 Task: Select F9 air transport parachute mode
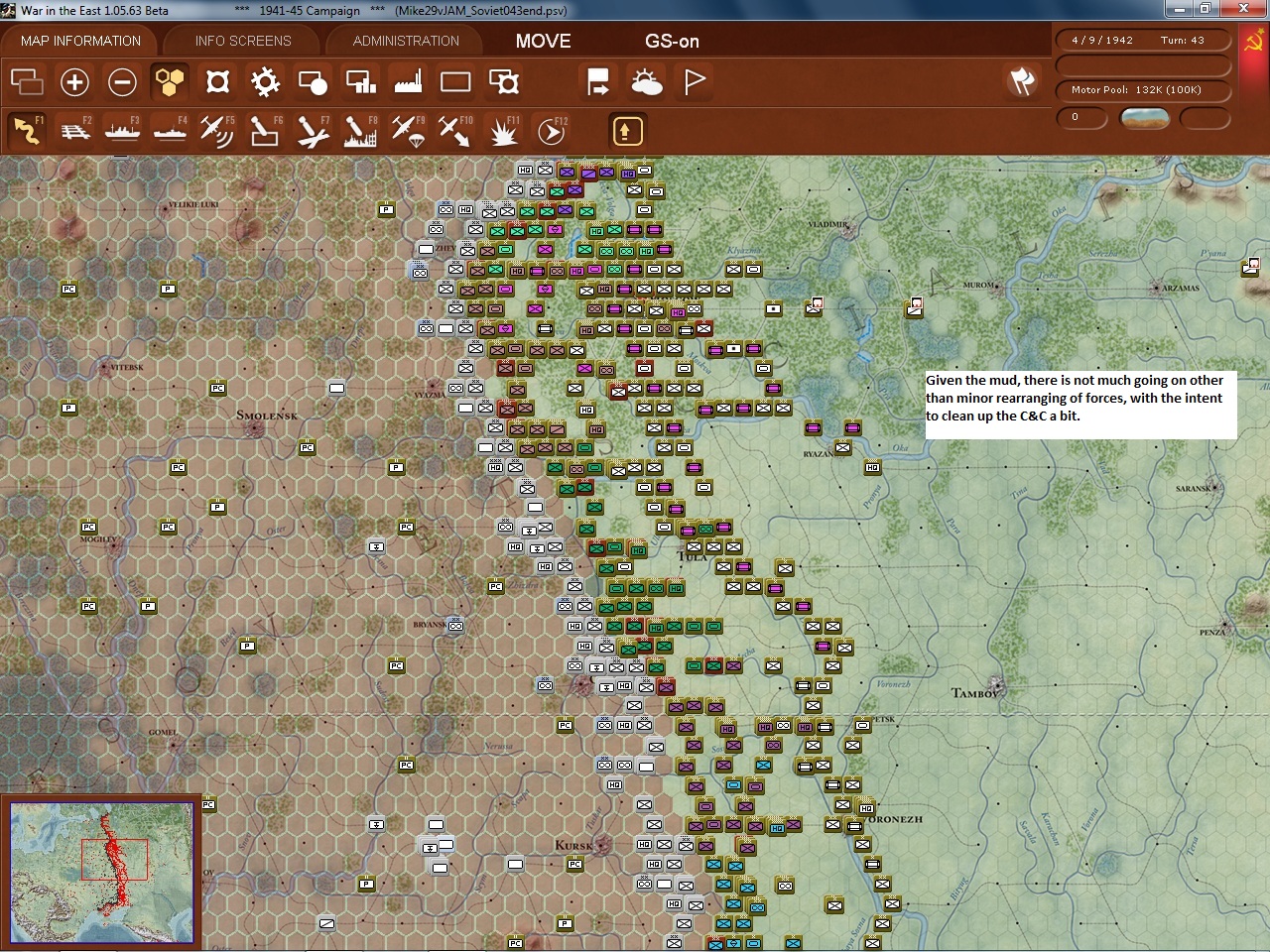[x=408, y=131]
